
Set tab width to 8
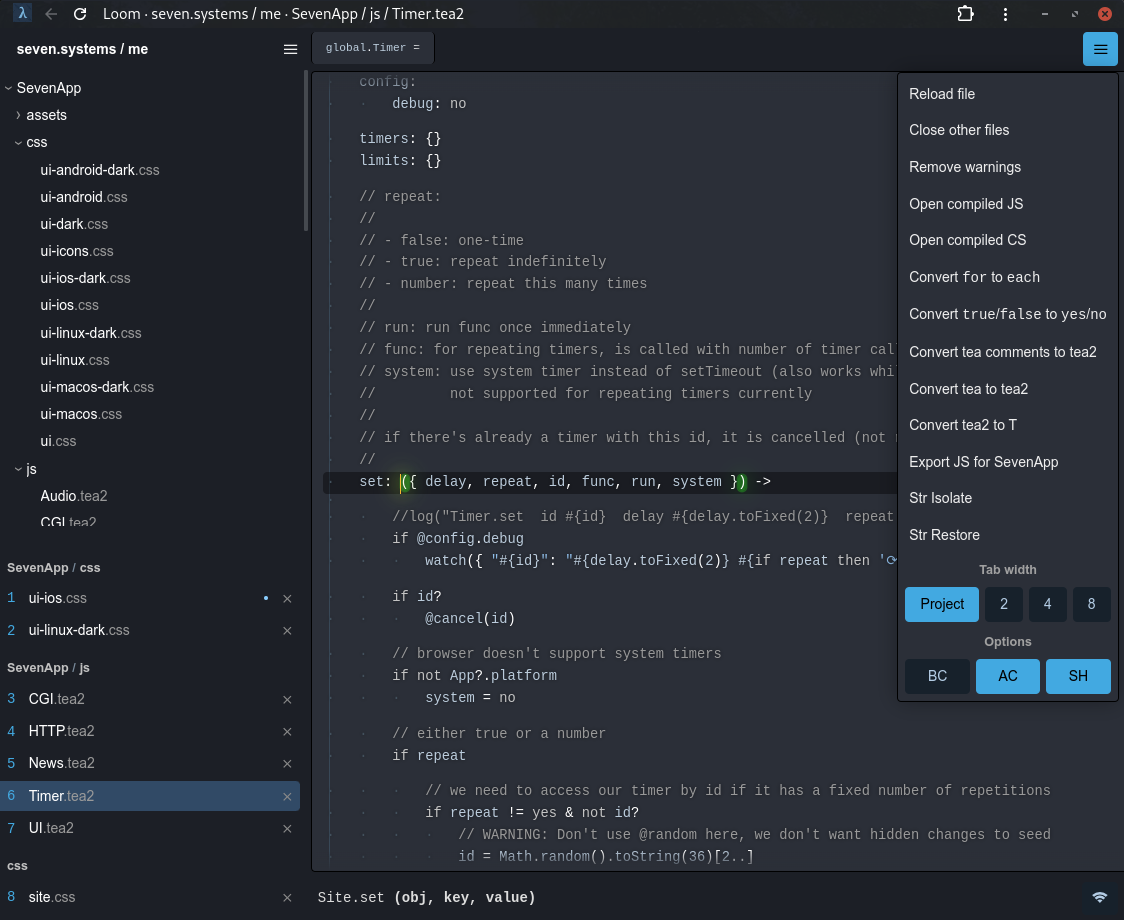(1091, 604)
